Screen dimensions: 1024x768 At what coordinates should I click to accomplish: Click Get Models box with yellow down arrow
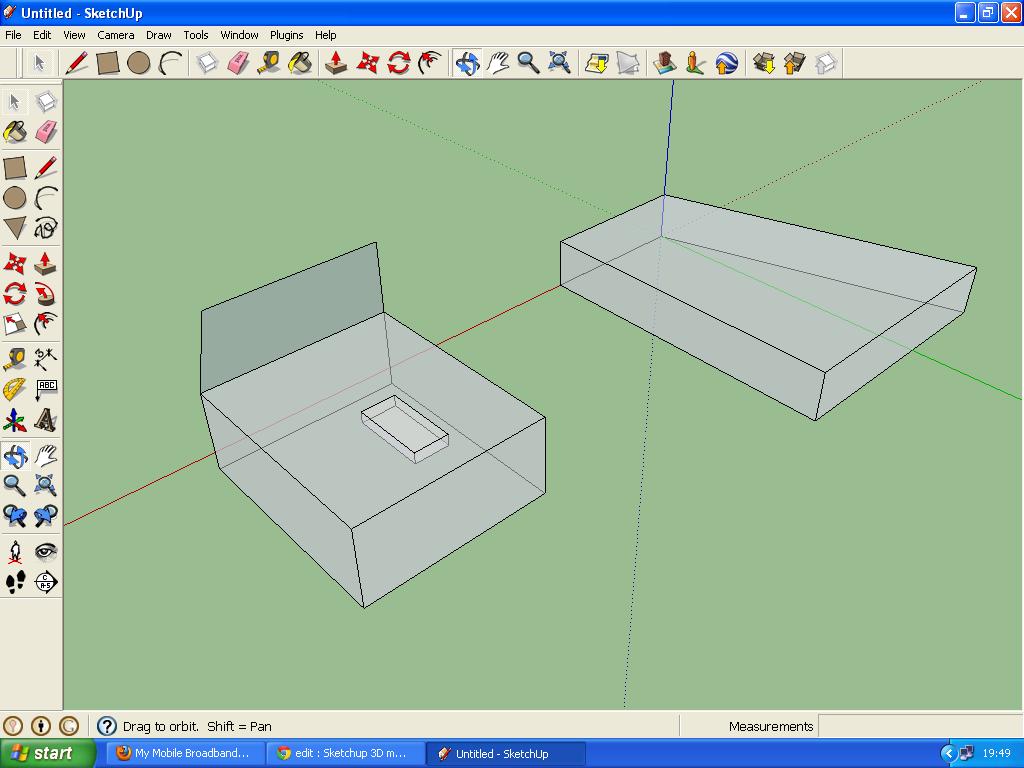763,63
